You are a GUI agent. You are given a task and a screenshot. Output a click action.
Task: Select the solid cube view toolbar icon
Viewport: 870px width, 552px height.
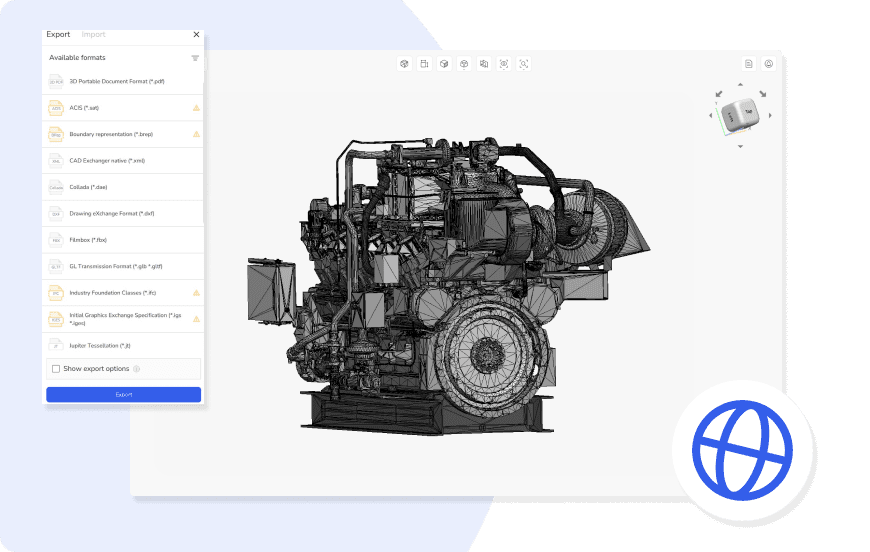pyautogui.click(x=444, y=64)
